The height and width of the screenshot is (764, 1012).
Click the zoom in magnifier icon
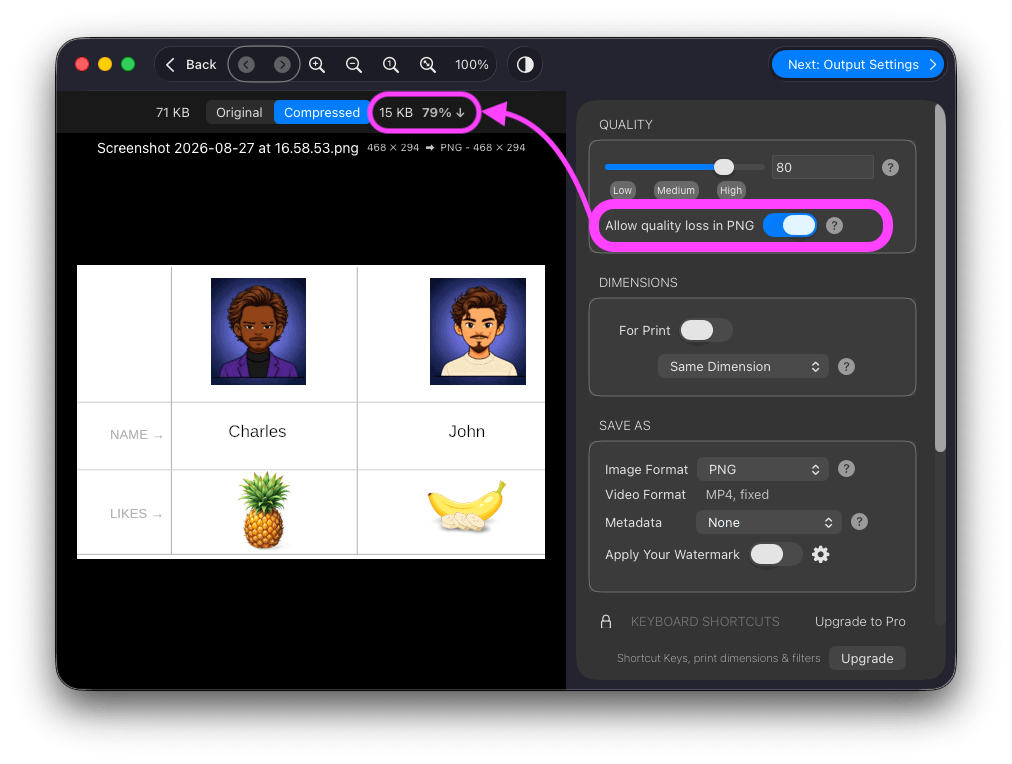point(316,65)
